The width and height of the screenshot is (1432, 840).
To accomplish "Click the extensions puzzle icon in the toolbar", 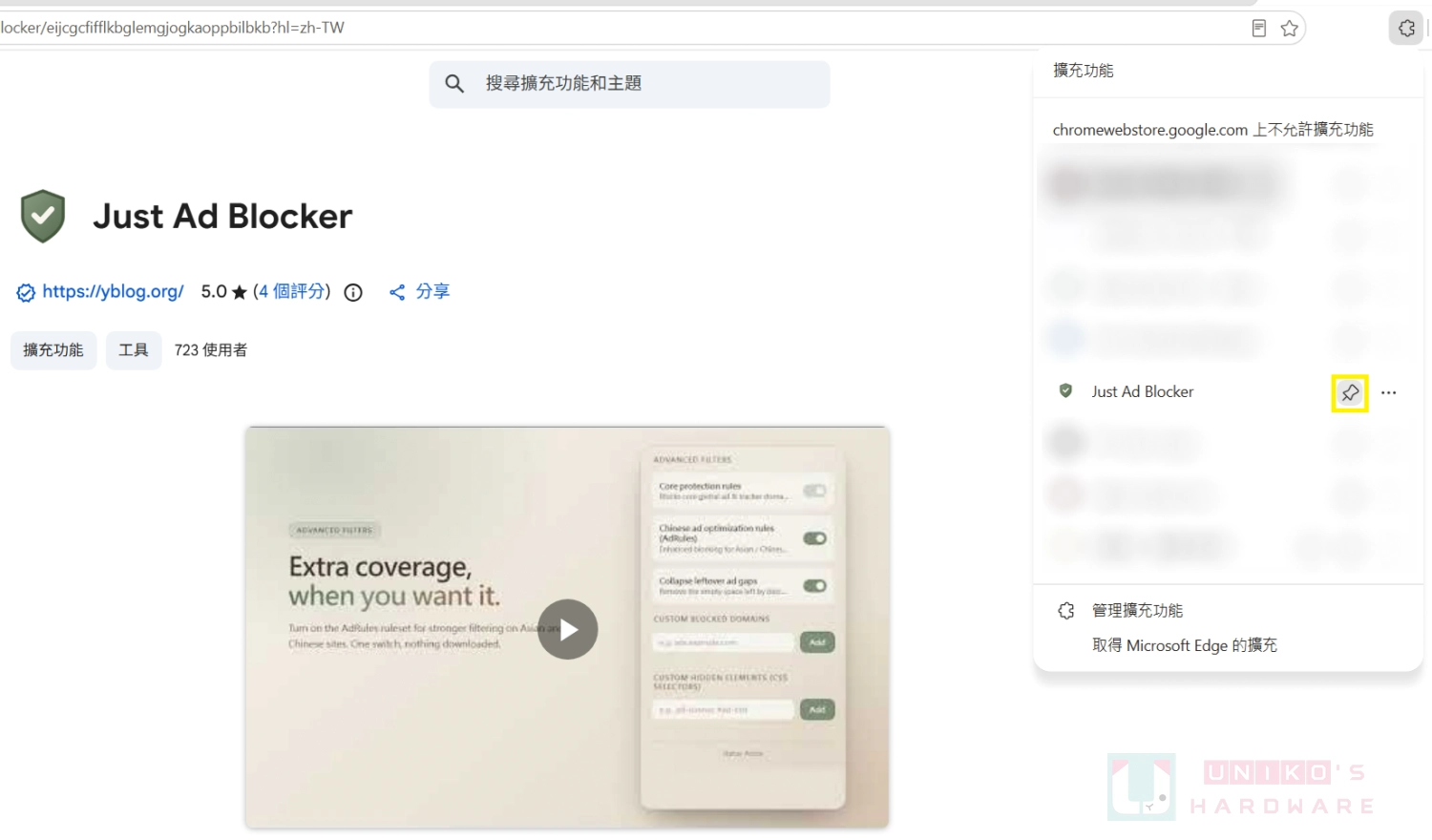I will (1406, 29).
